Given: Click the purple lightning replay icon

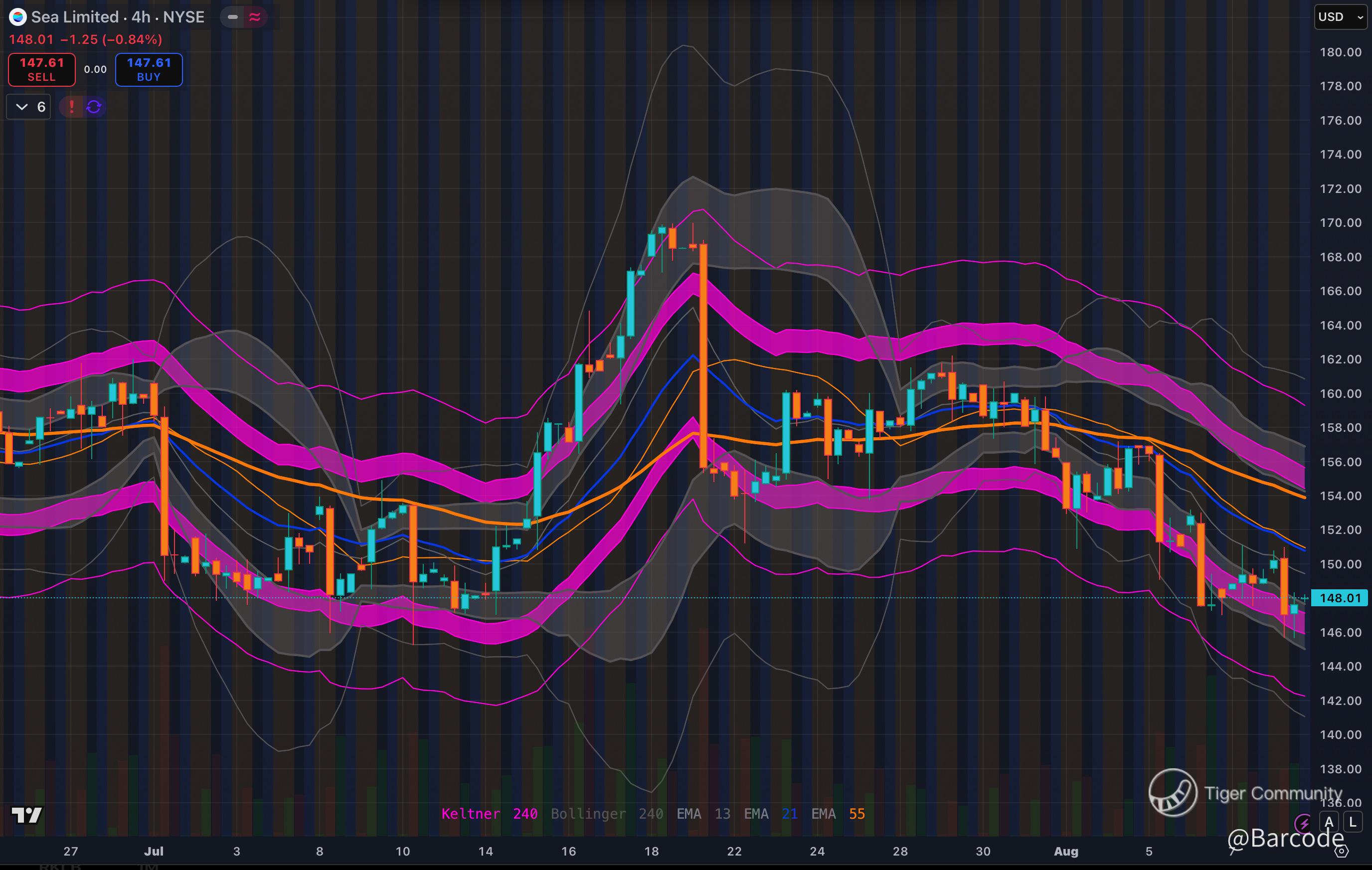Looking at the screenshot, I should 1303,823.
